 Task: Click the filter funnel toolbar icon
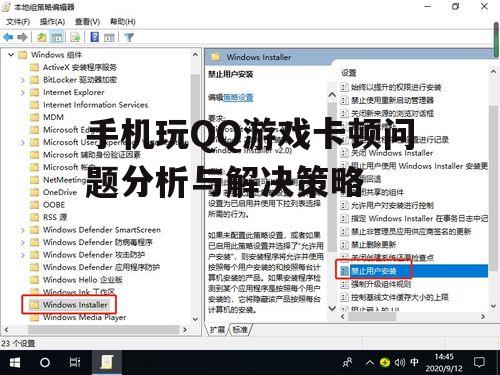tap(129, 37)
